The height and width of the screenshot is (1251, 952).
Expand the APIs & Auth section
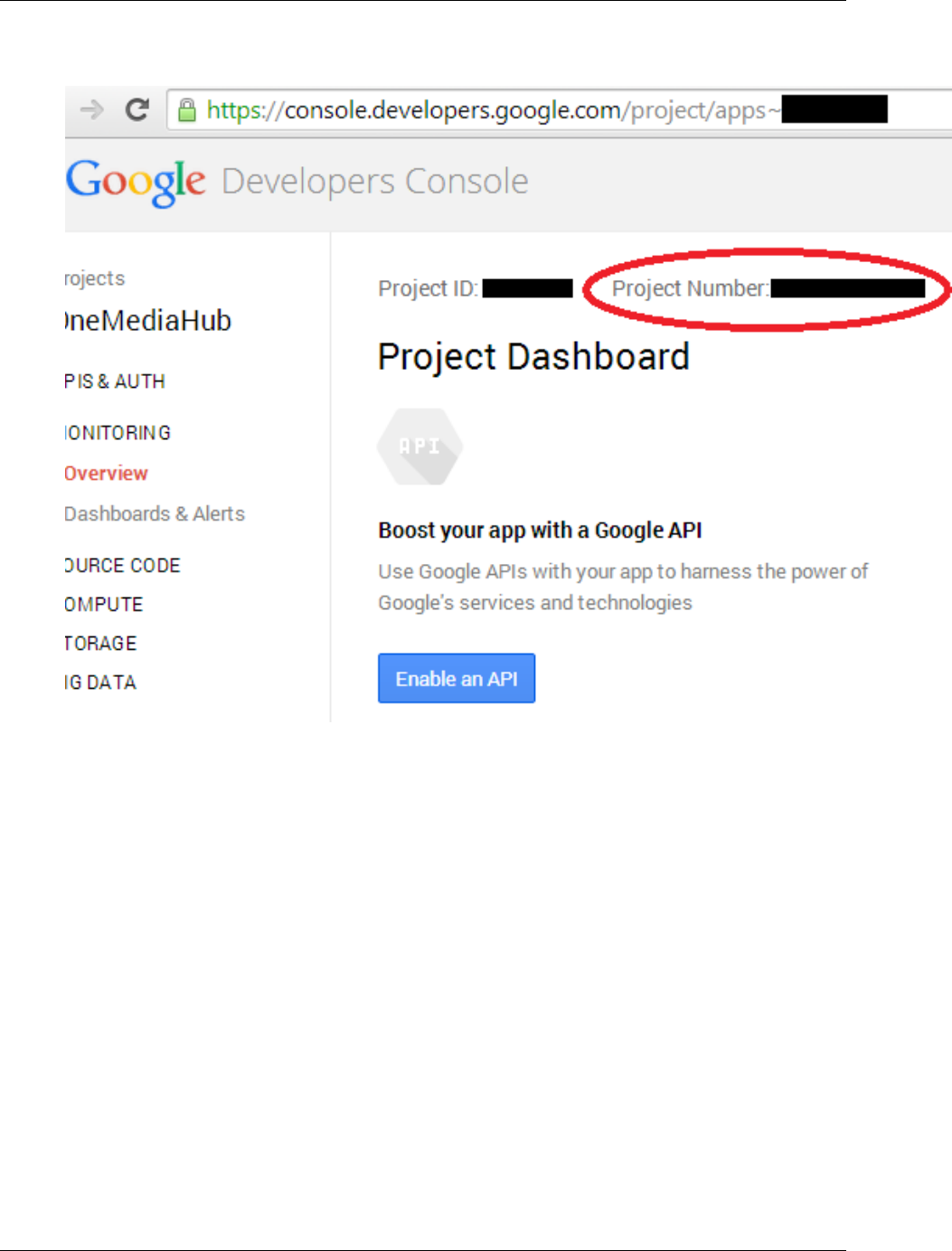(x=115, y=381)
